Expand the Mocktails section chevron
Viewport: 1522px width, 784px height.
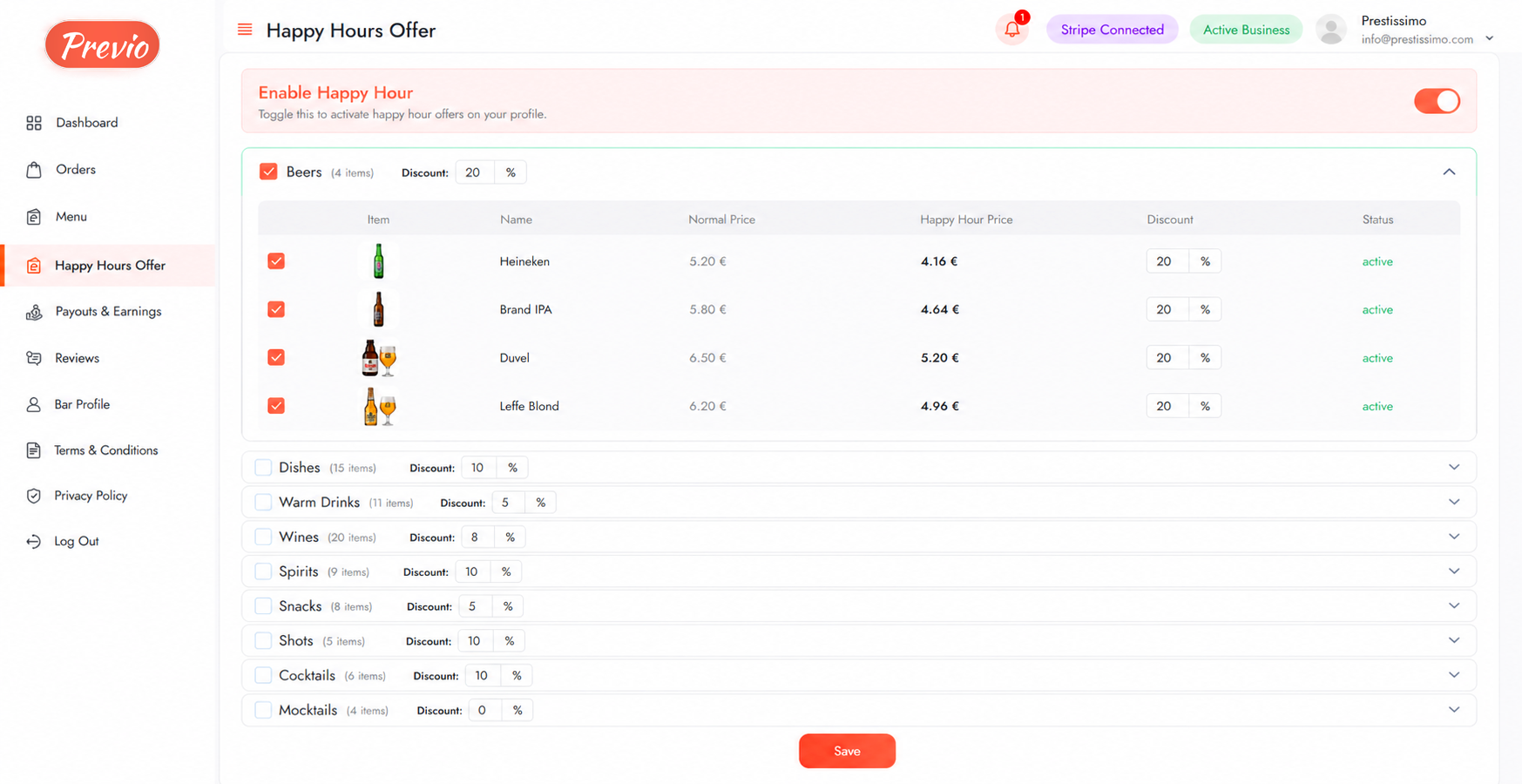click(1454, 710)
